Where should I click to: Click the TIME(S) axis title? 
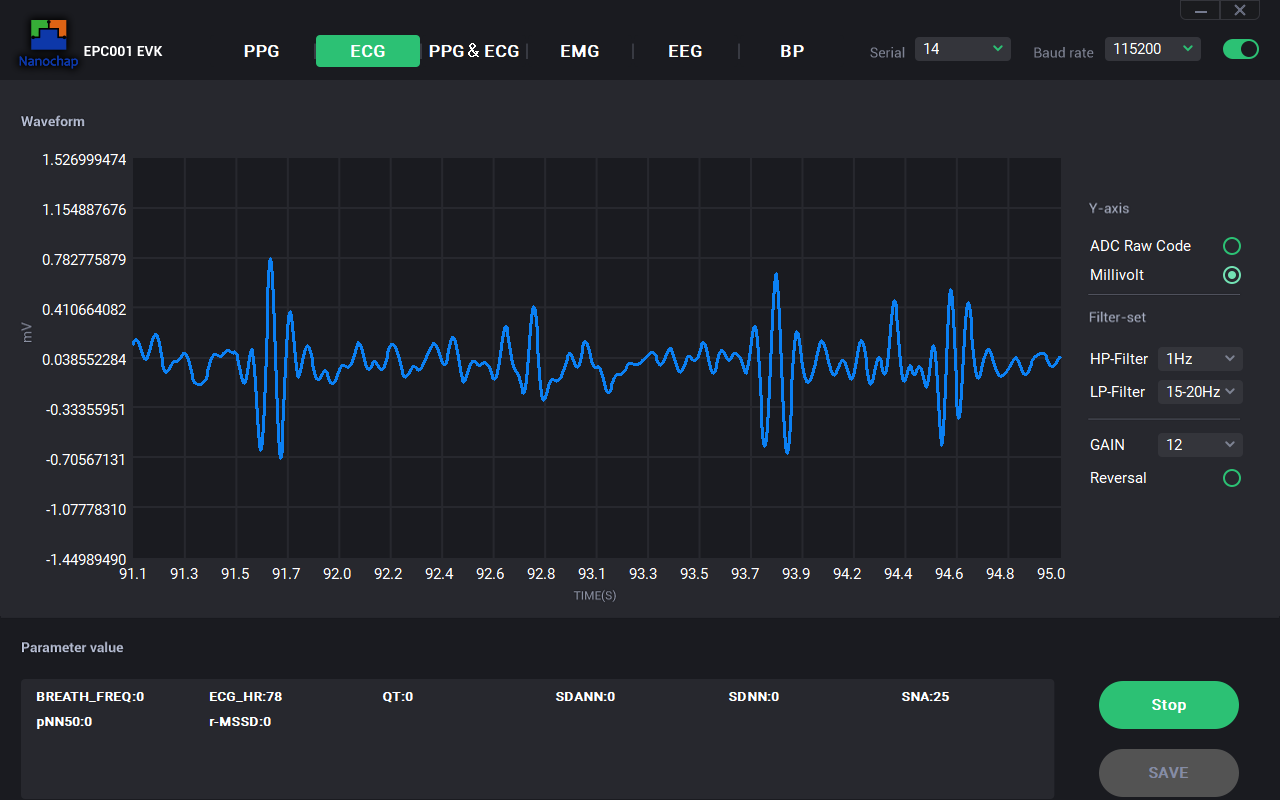click(x=595, y=596)
